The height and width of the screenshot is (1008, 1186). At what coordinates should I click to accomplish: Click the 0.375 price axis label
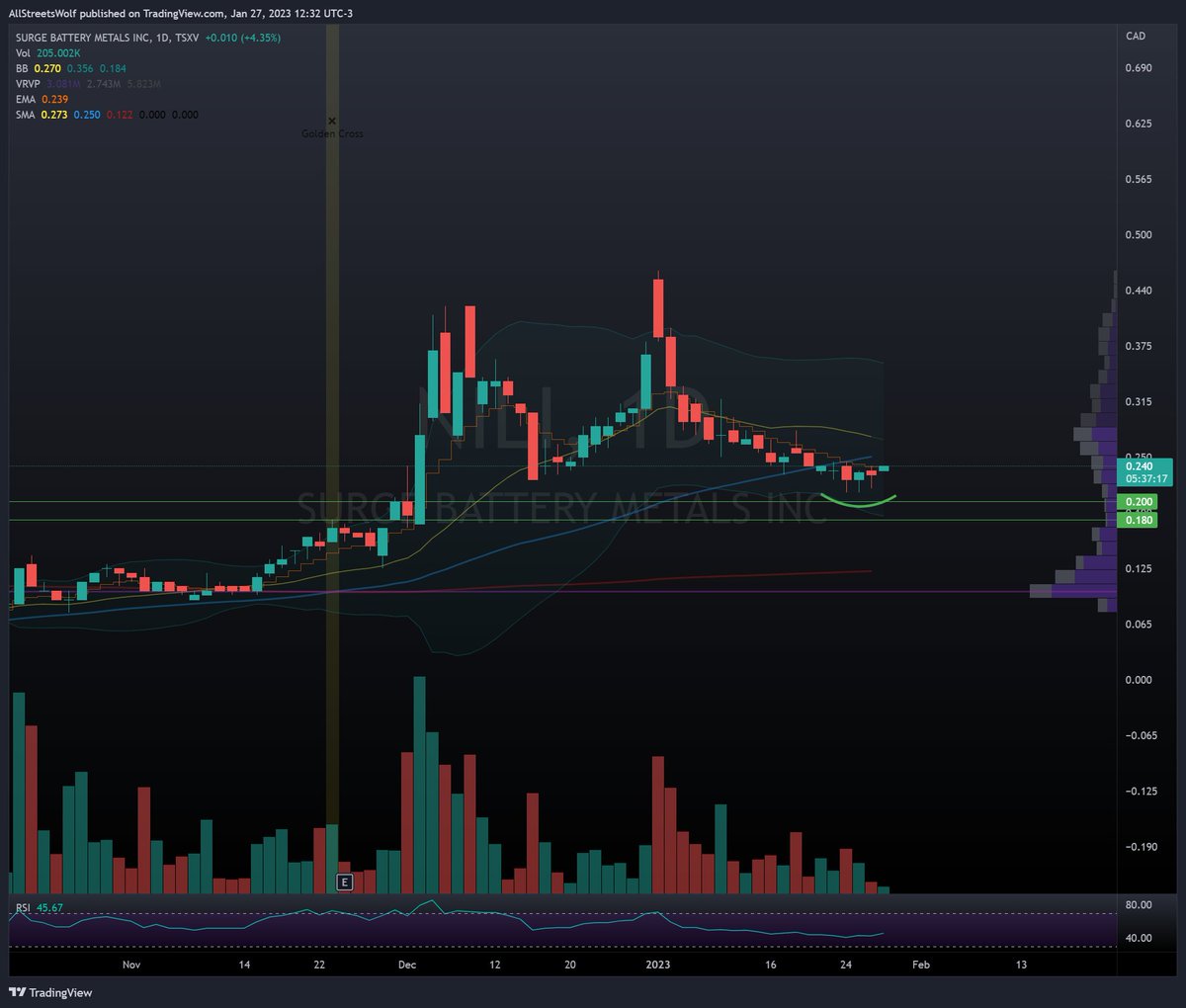pyautogui.click(x=1139, y=346)
